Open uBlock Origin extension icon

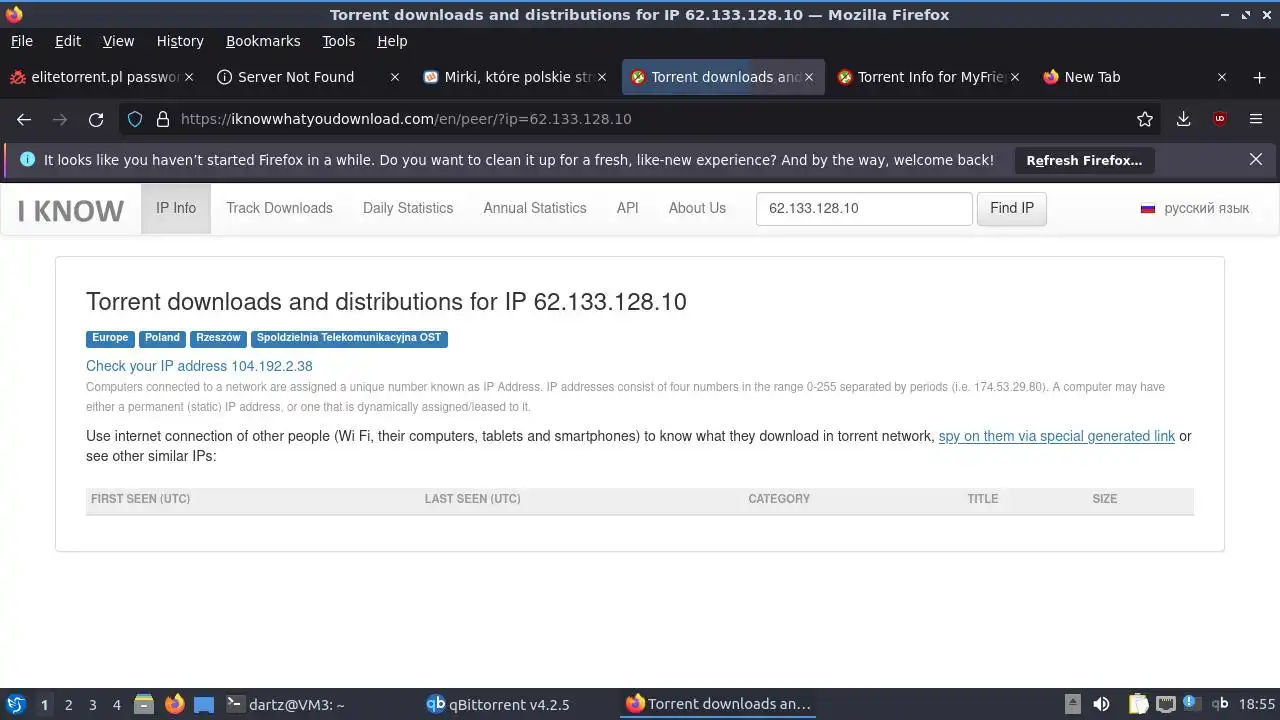pos(1219,119)
